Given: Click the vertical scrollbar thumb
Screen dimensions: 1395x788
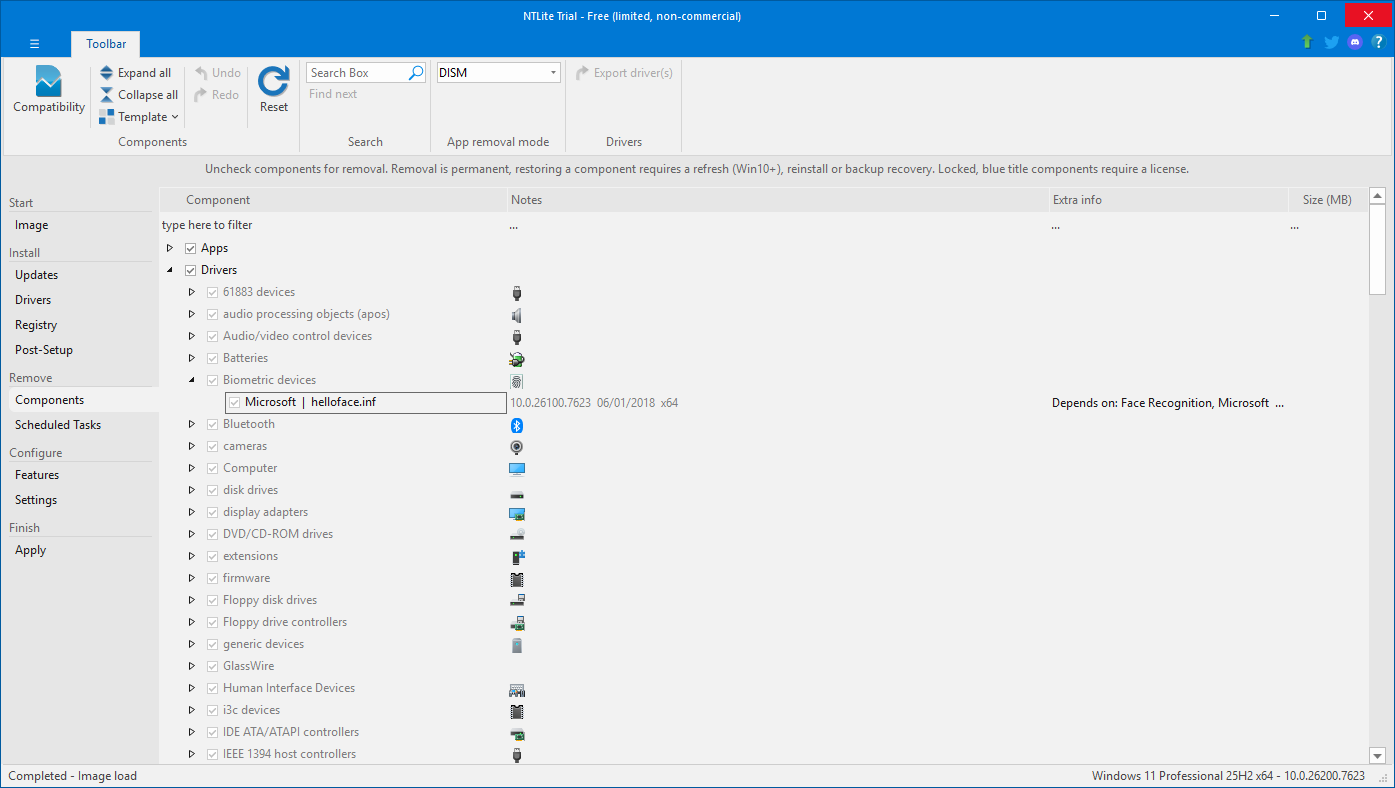Looking at the screenshot, I should [x=1377, y=250].
